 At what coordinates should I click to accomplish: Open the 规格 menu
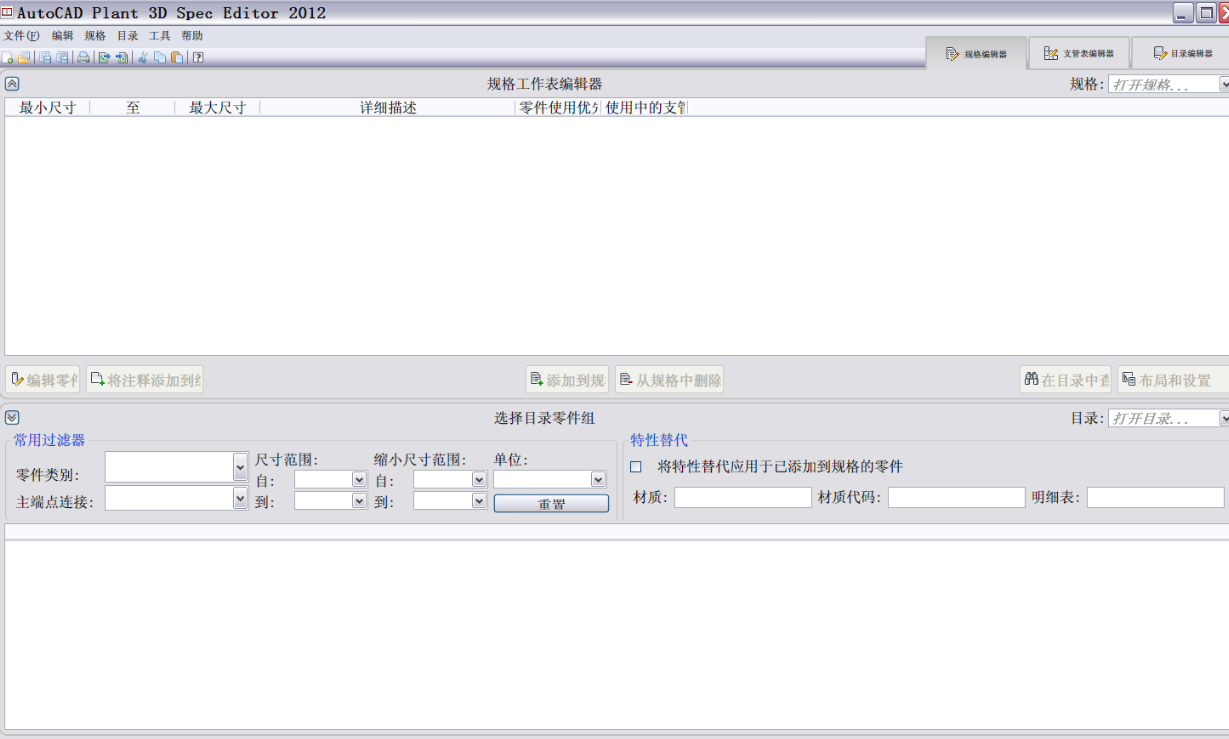tap(95, 36)
